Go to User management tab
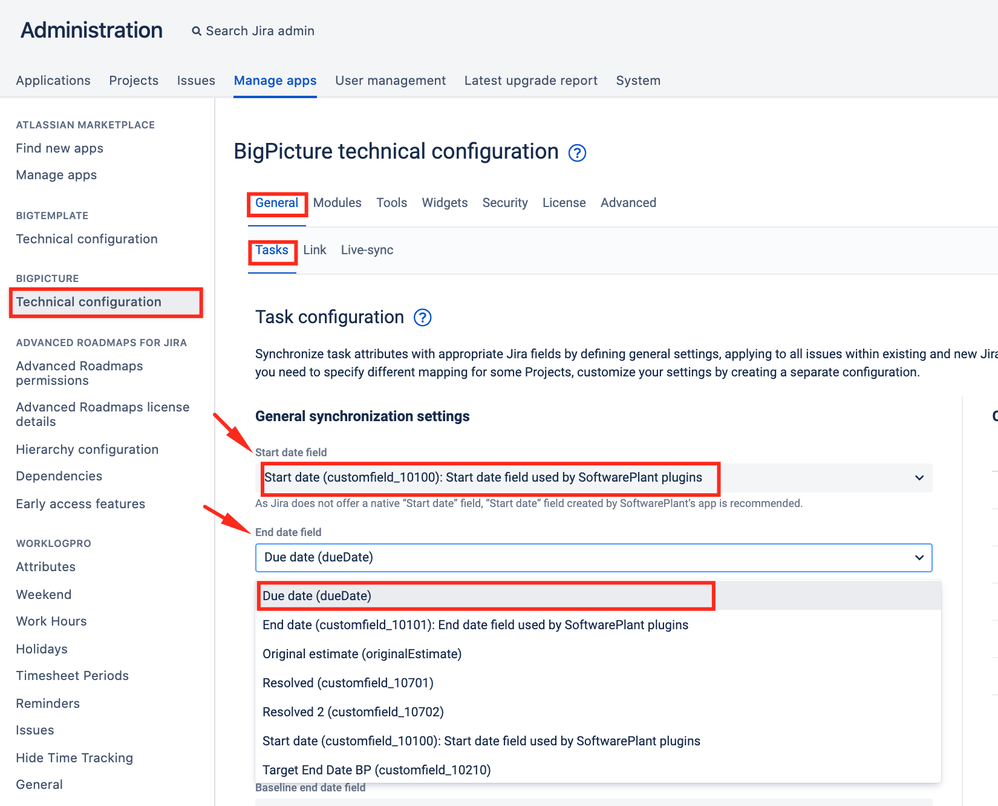 click(x=390, y=80)
